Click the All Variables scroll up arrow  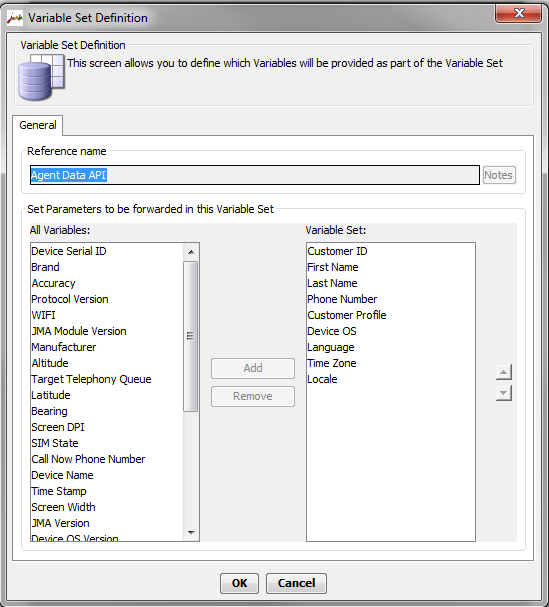(191, 252)
